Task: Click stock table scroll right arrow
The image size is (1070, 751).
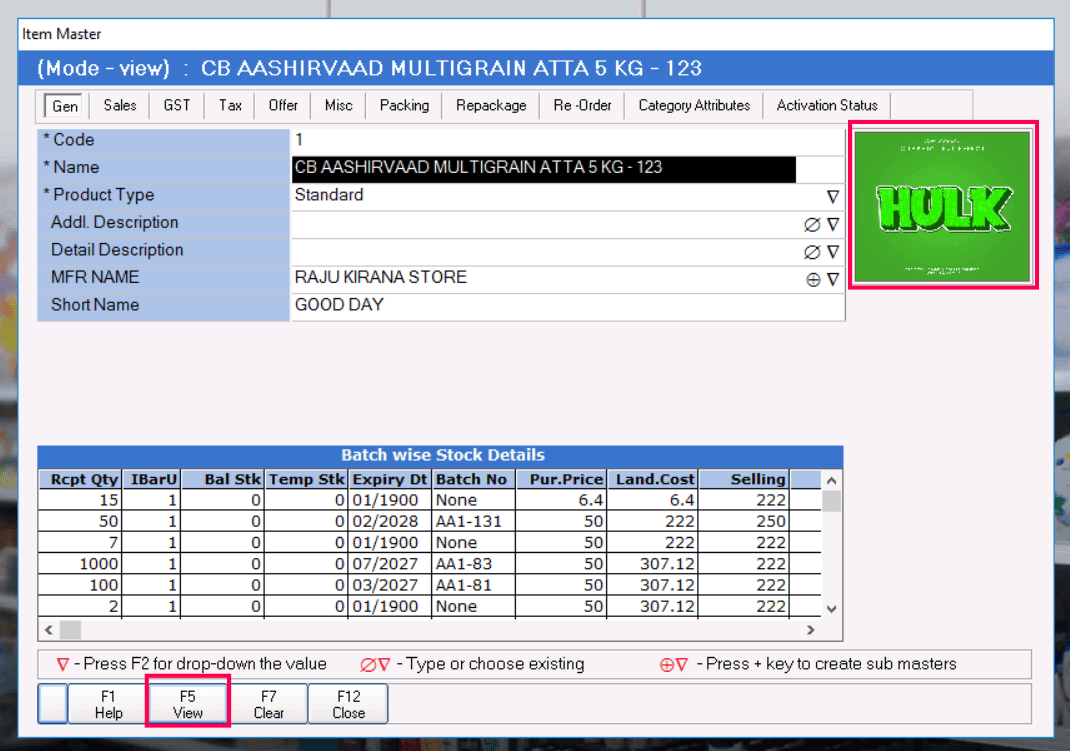Action: coord(811,630)
